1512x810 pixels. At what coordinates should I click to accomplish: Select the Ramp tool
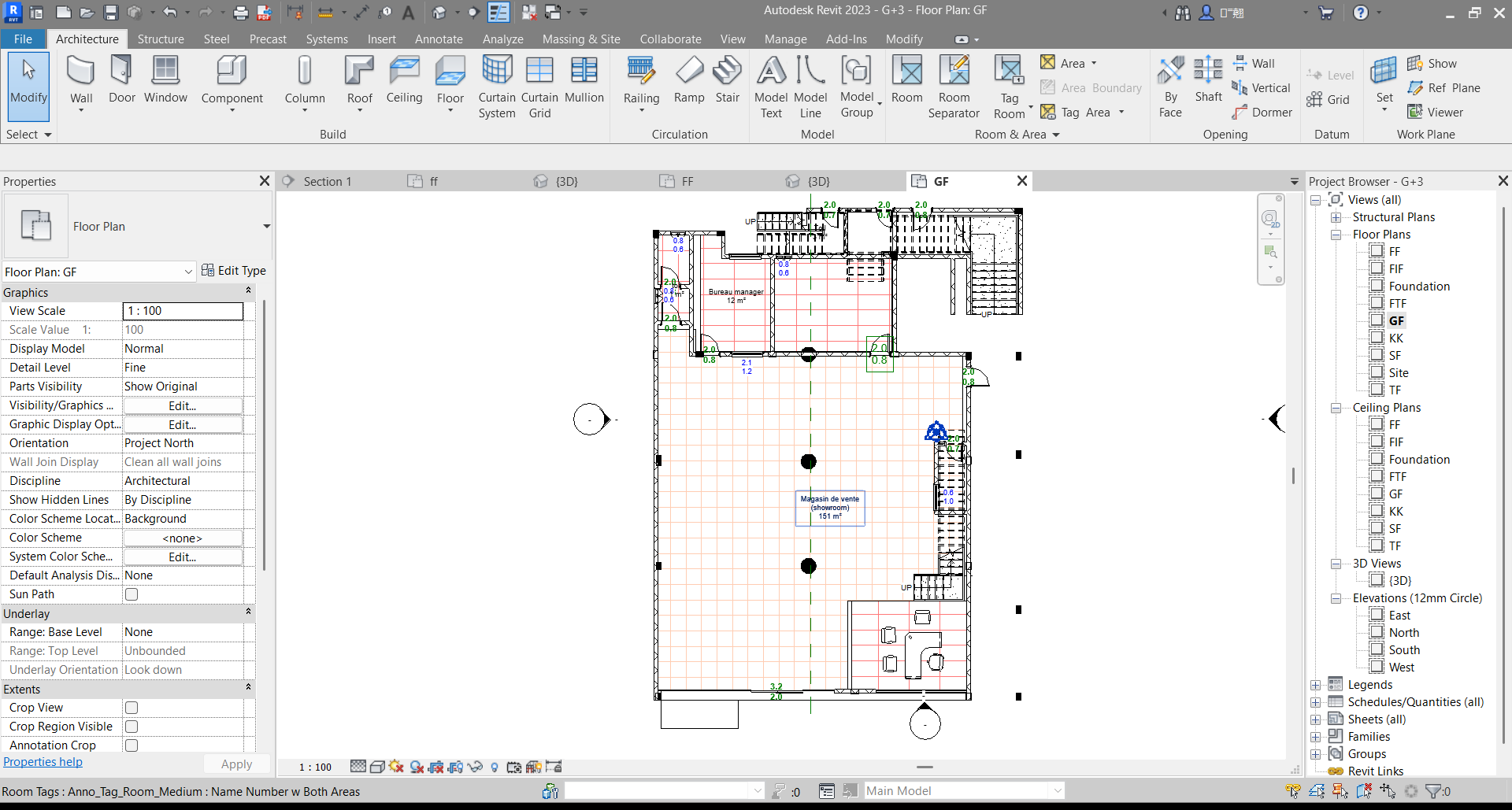point(689,80)
